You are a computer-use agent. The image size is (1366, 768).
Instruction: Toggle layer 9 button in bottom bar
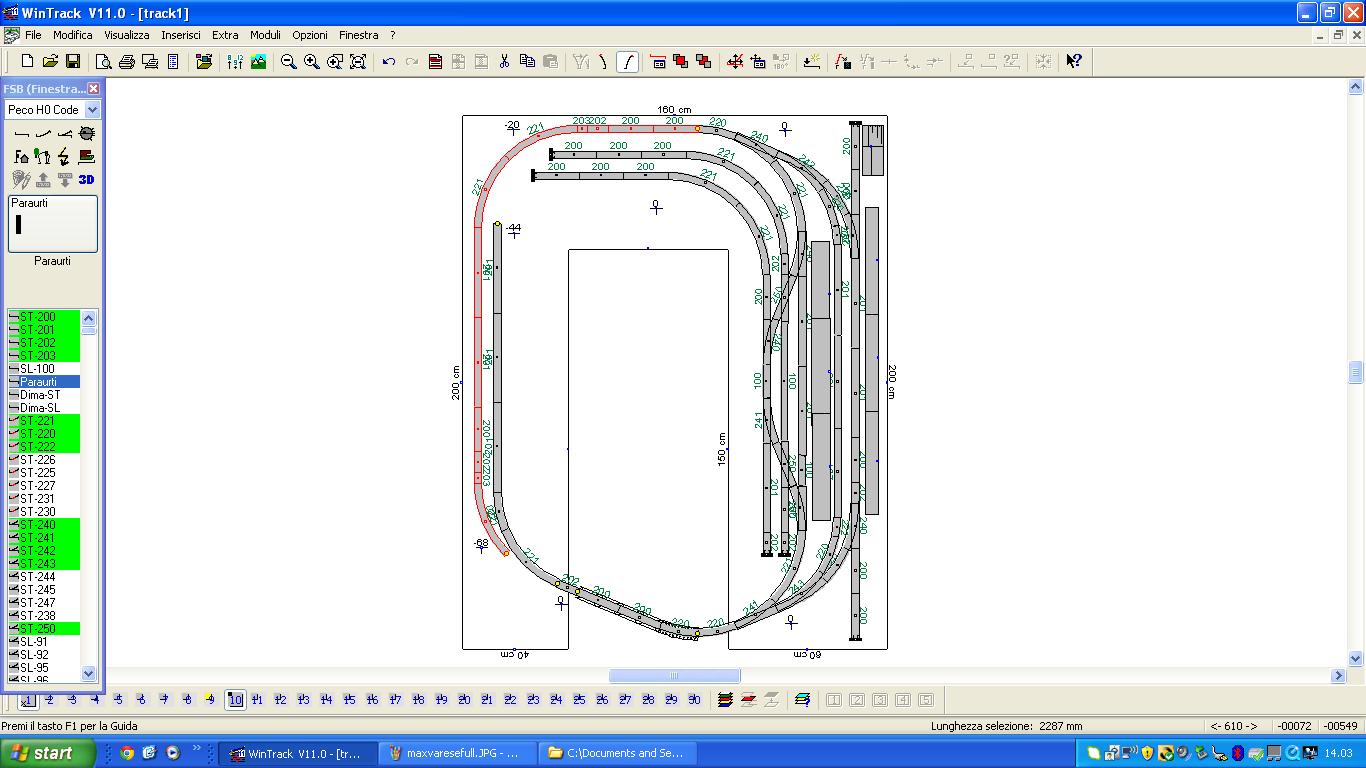(210, 700)
